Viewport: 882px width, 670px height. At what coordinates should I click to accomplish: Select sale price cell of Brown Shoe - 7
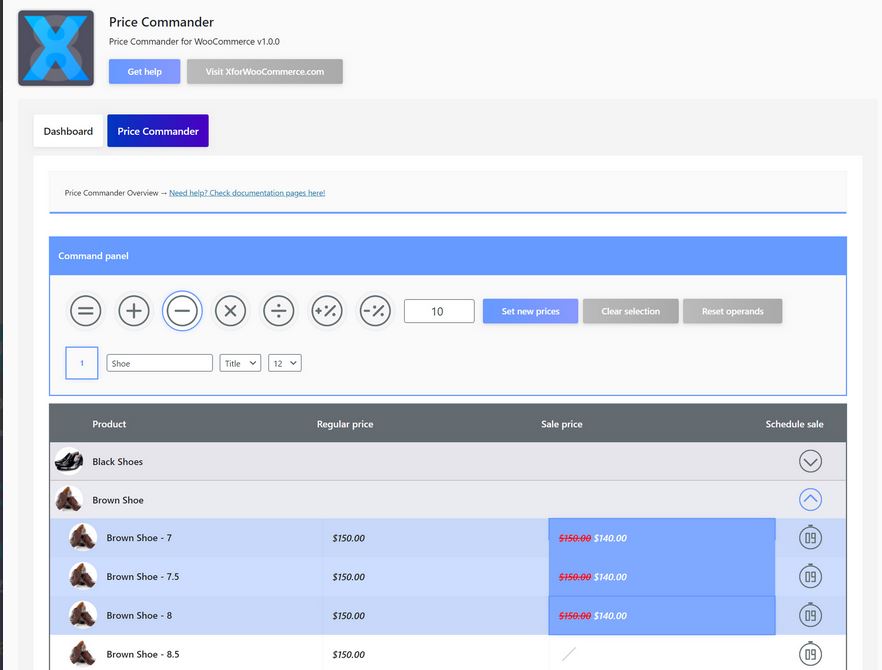tap(662, 538)
